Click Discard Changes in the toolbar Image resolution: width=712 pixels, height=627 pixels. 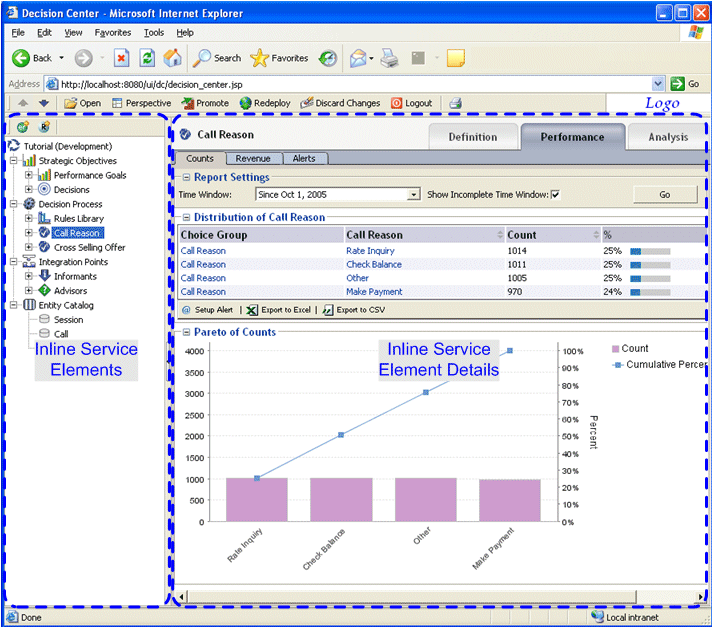pyautogui.click(x=340, y=103)
